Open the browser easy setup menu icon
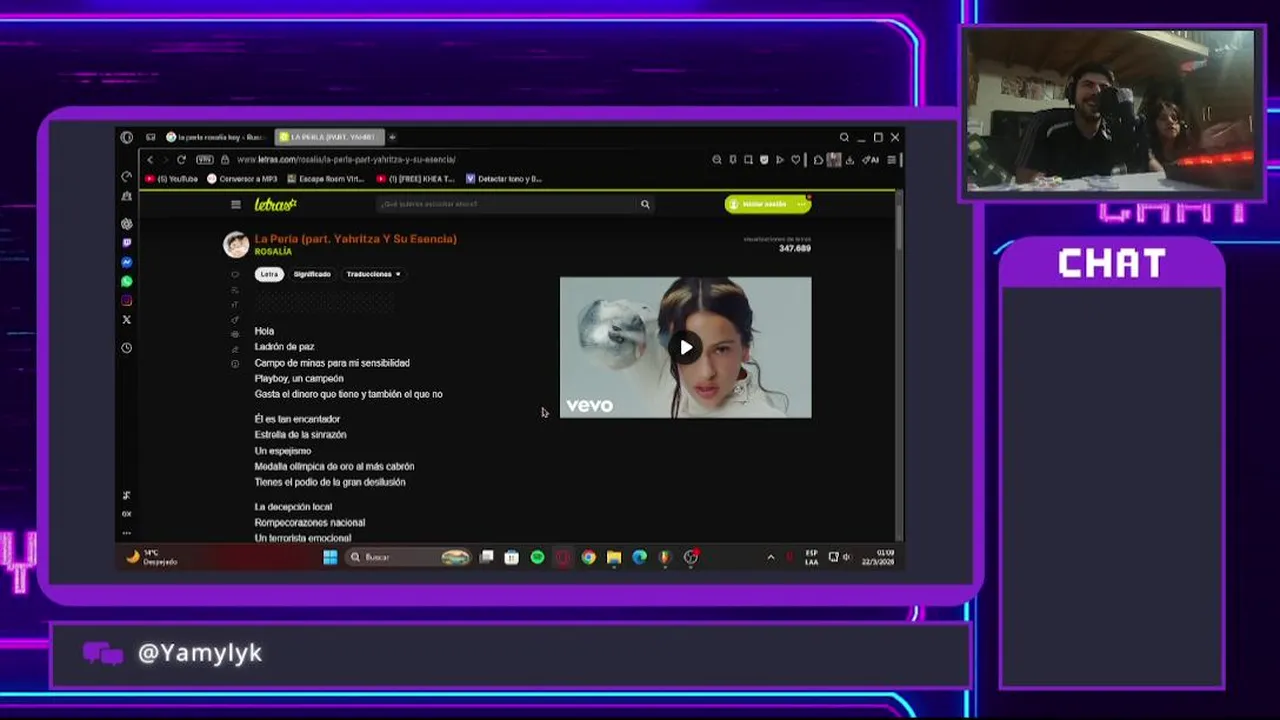This screenshot has width=1280, height=720. [891, 160]
